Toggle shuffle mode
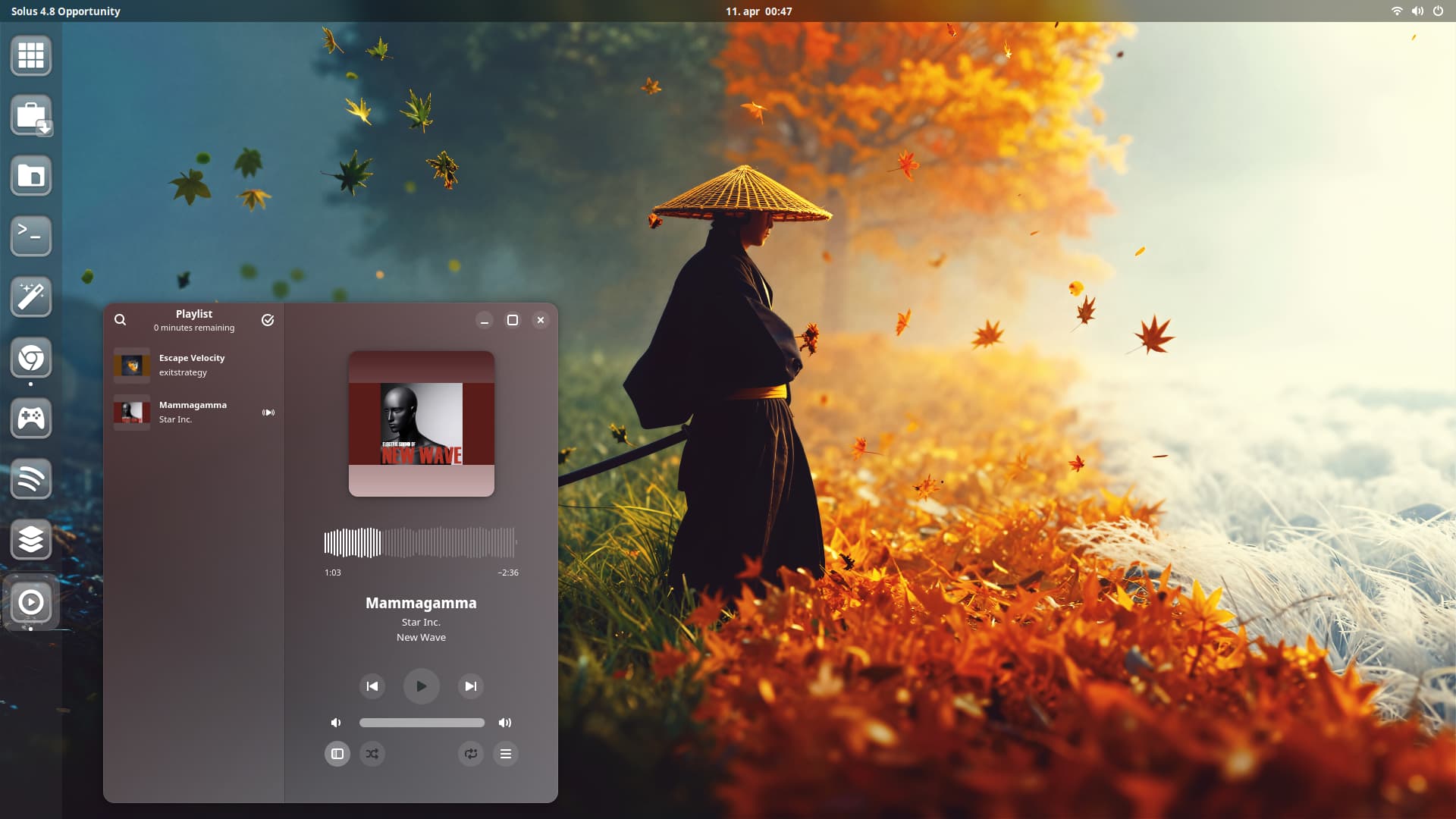 372,754
